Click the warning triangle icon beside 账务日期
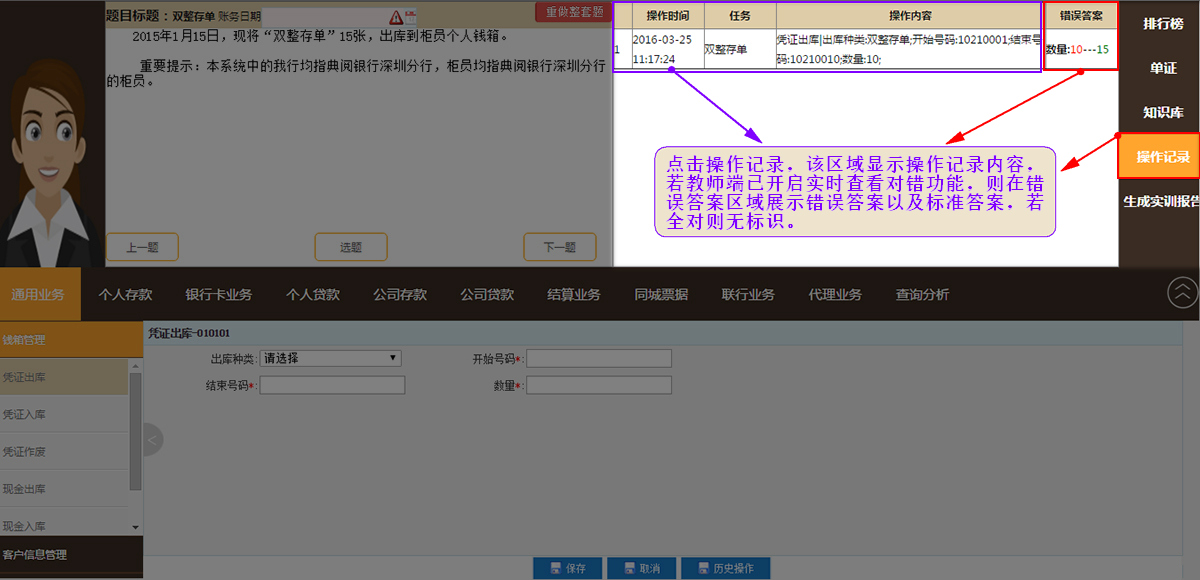The width and height of the screenshot is (1200, 580). [x=396, y=17]
